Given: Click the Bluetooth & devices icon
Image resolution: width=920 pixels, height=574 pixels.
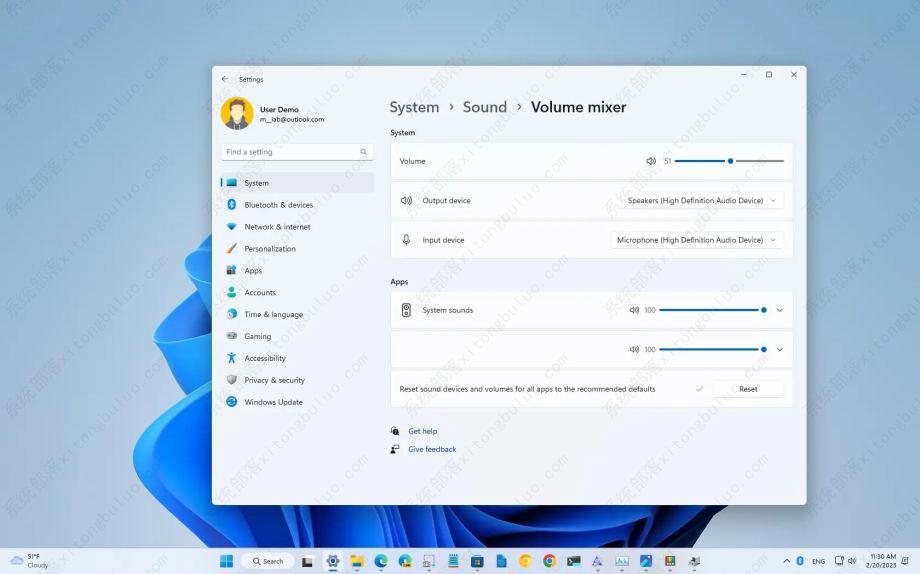Looking at the screenshot, I should (x=232, y=205).
